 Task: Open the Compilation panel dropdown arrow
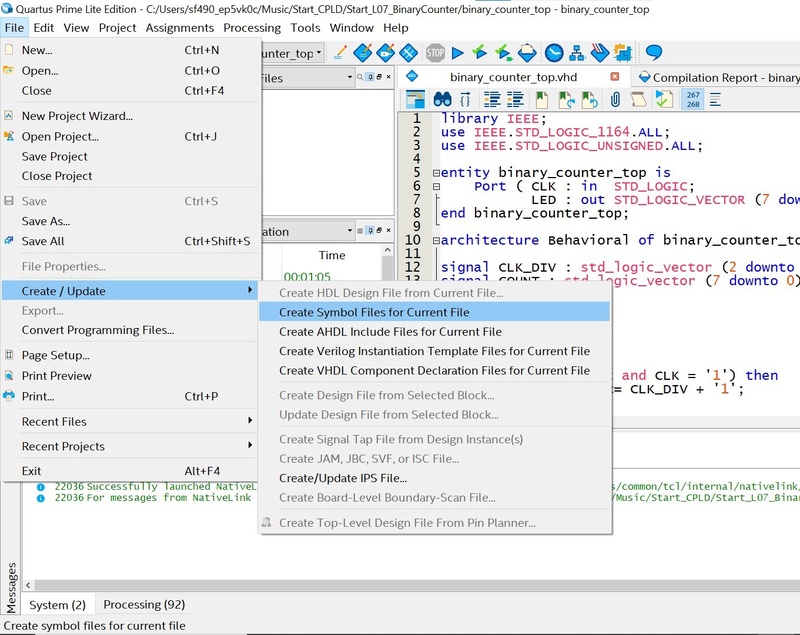[x=349, y=231]
